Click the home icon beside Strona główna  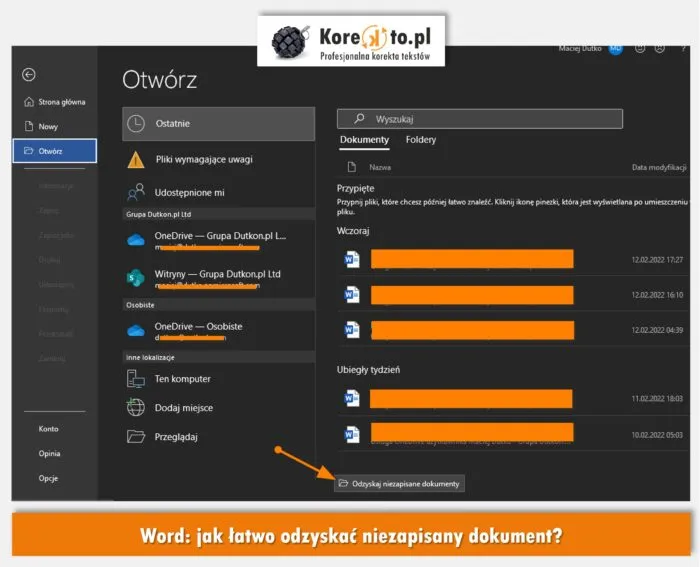(29, 102)
